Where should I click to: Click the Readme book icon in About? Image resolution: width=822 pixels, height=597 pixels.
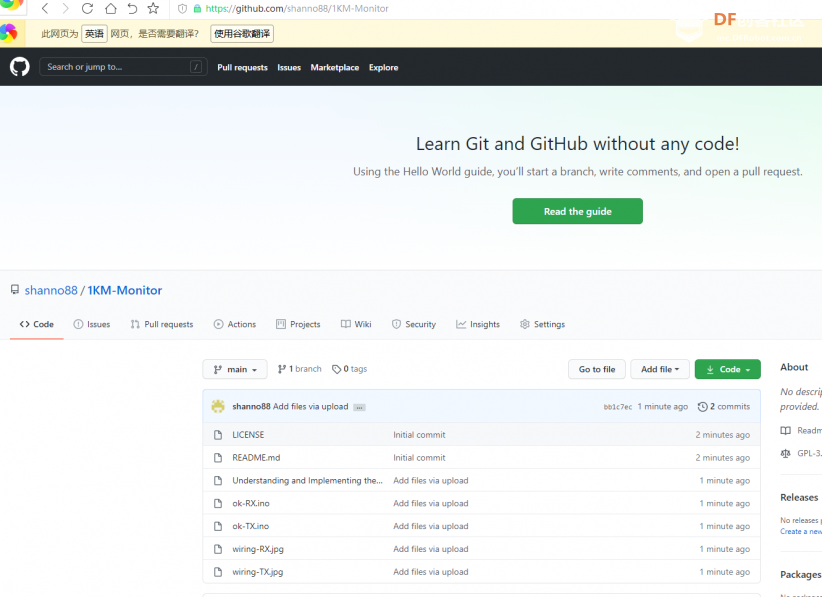pos(785,430)
